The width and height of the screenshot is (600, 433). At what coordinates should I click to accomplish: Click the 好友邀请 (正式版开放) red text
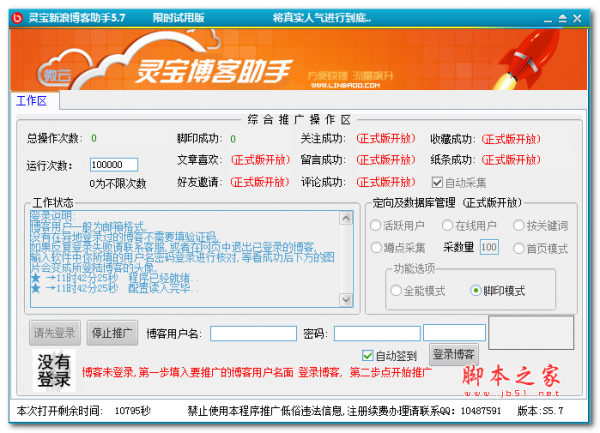[x=260, y=182]
